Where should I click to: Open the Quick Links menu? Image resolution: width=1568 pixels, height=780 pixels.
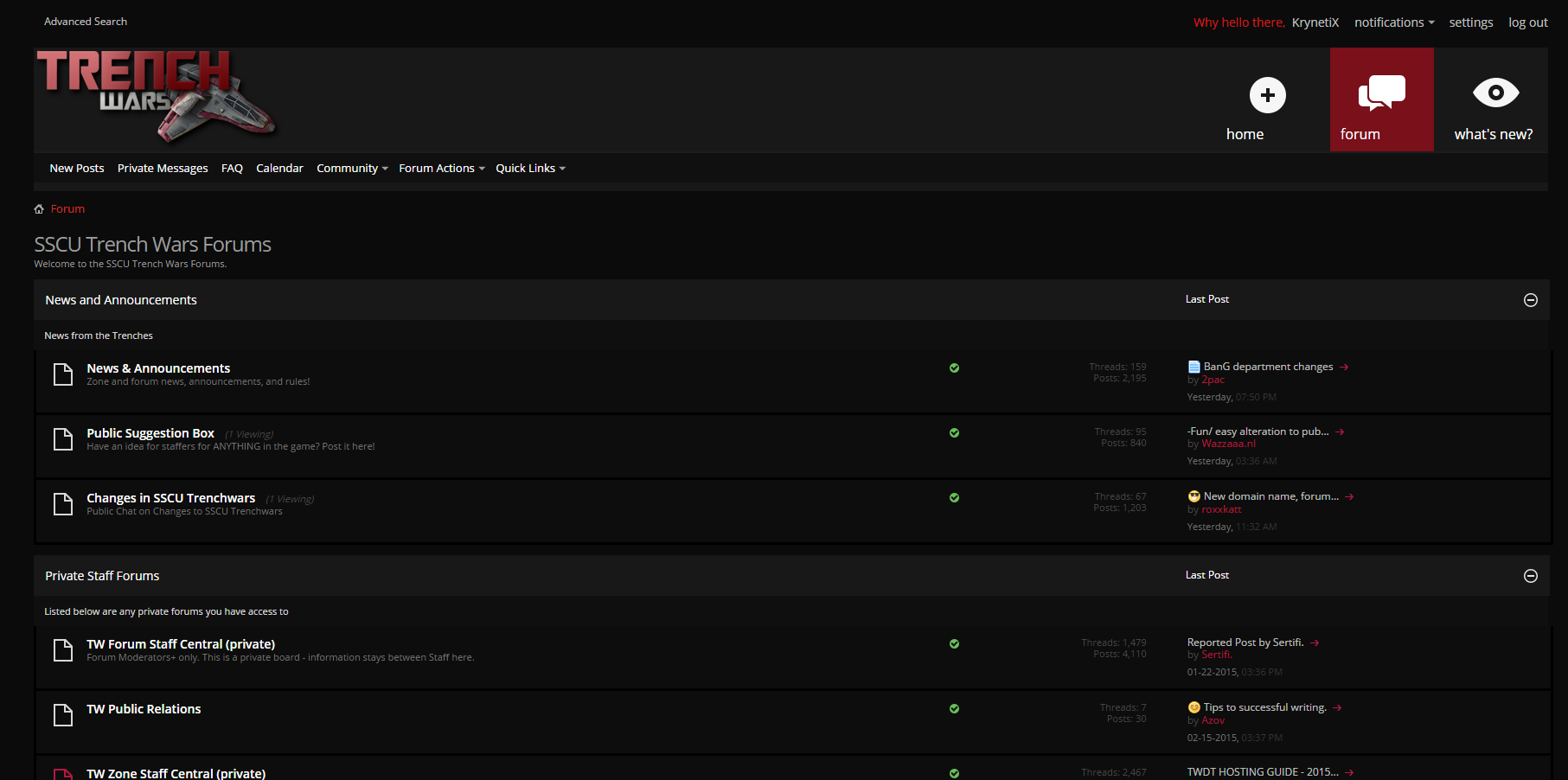(529, 169)
